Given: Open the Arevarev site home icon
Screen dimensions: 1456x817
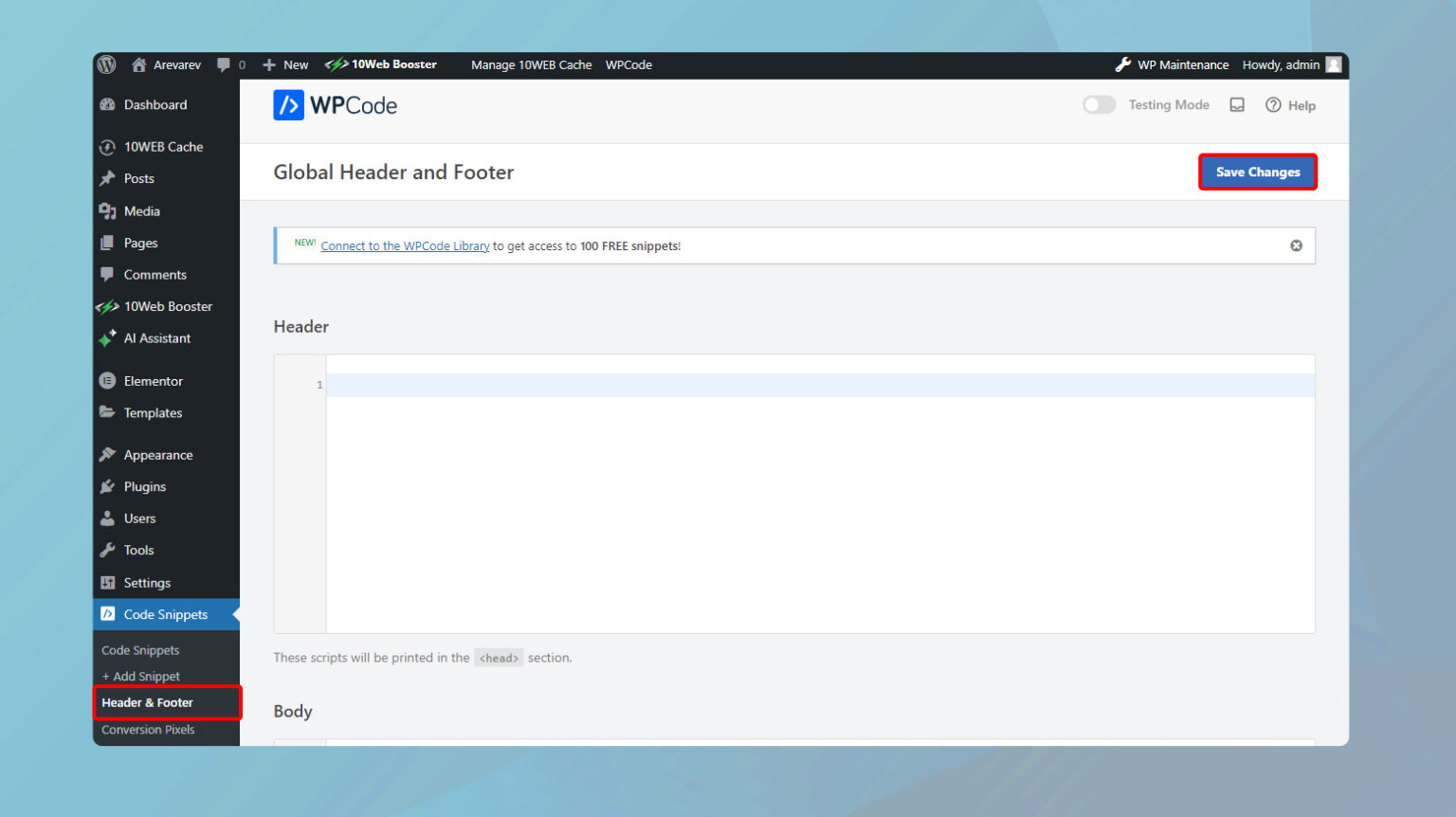Looking at the screenshot, I should click(139, 64).
